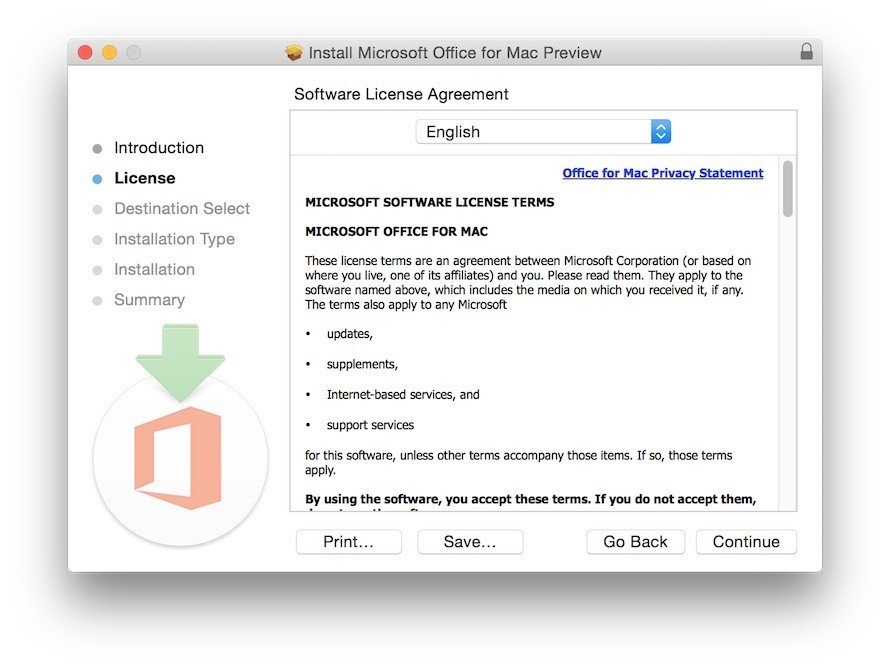Click the Print… button
Screen dimensions: 890x669
349,542
